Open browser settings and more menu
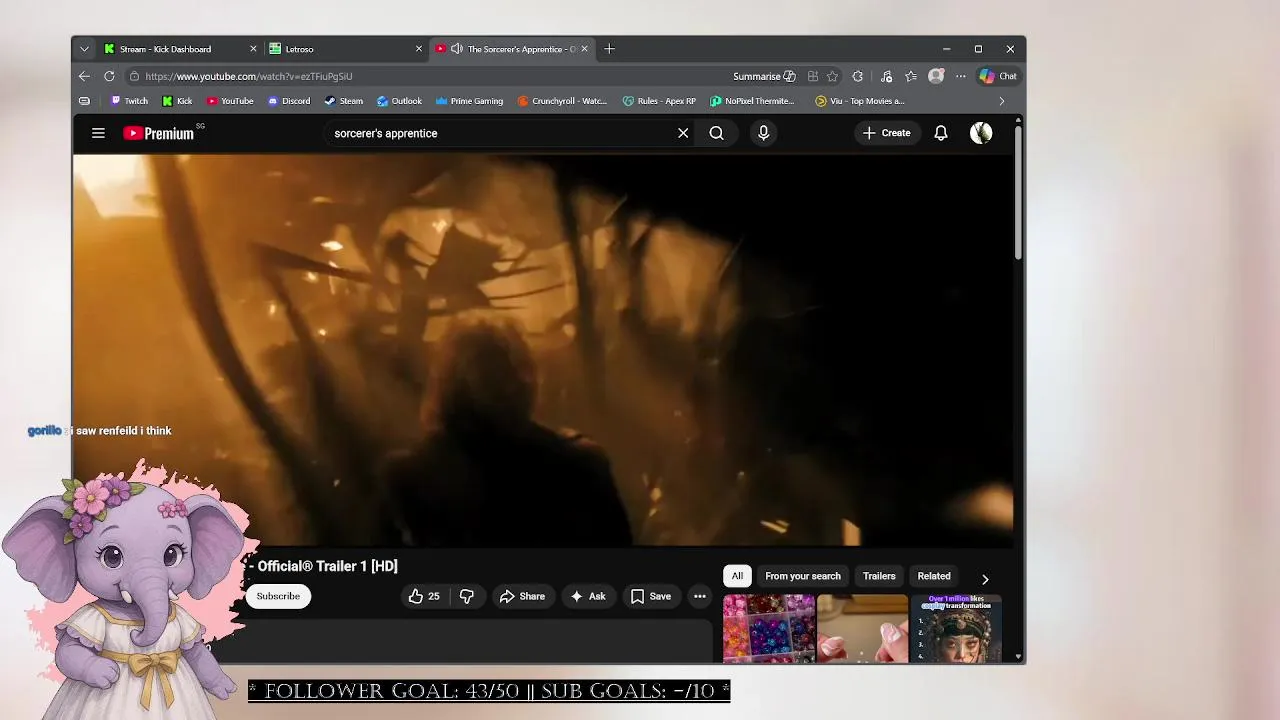The width and height of the screenshot is (1280, 720). pyautogui.click(x=961, y=76)
